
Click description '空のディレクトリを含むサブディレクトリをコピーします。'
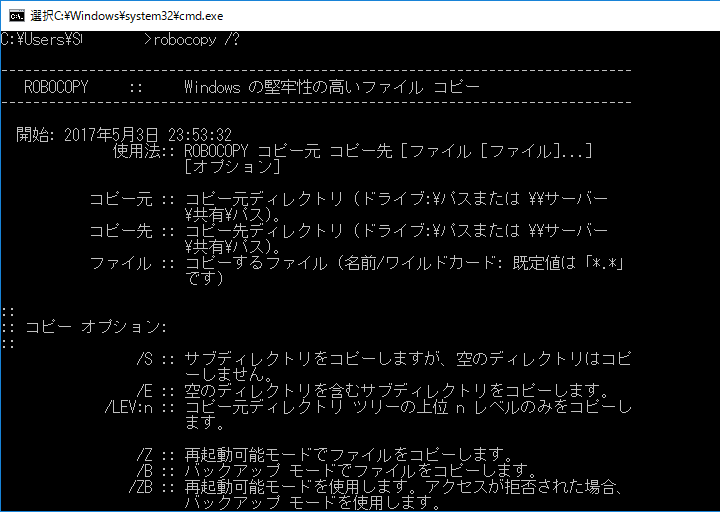pos(396,391)
